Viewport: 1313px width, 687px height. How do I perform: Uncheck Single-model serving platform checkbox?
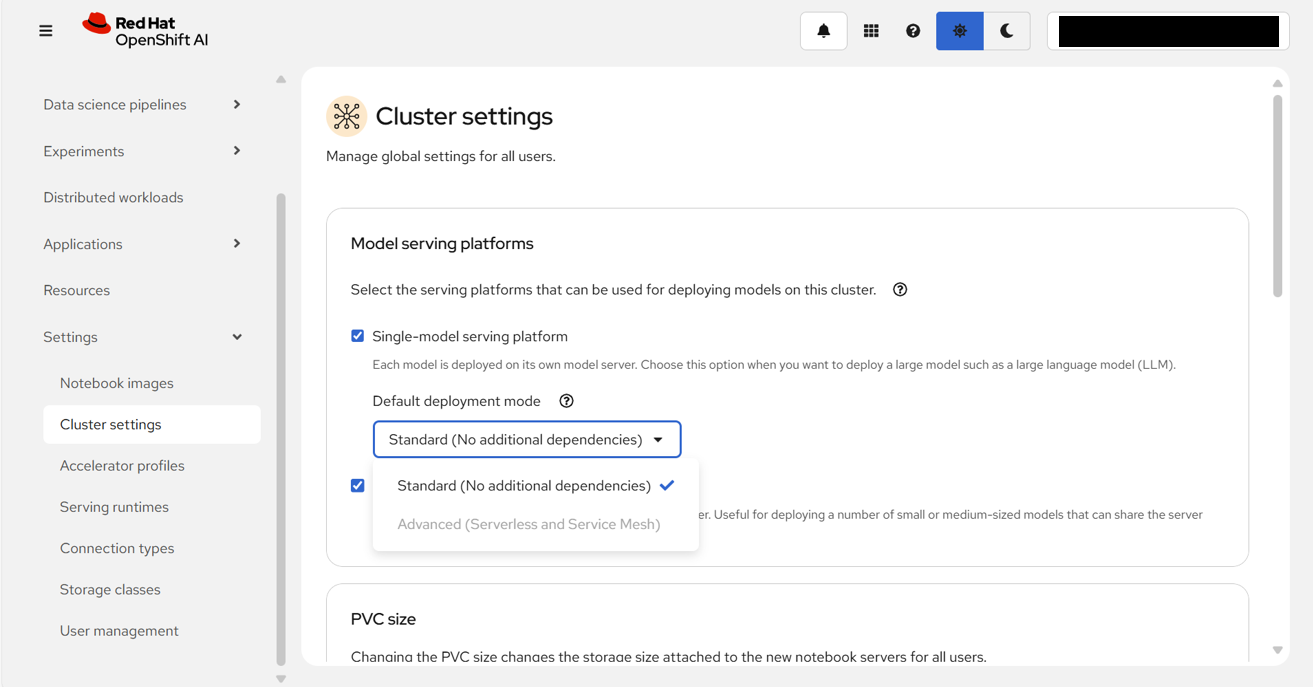(357, 336)
